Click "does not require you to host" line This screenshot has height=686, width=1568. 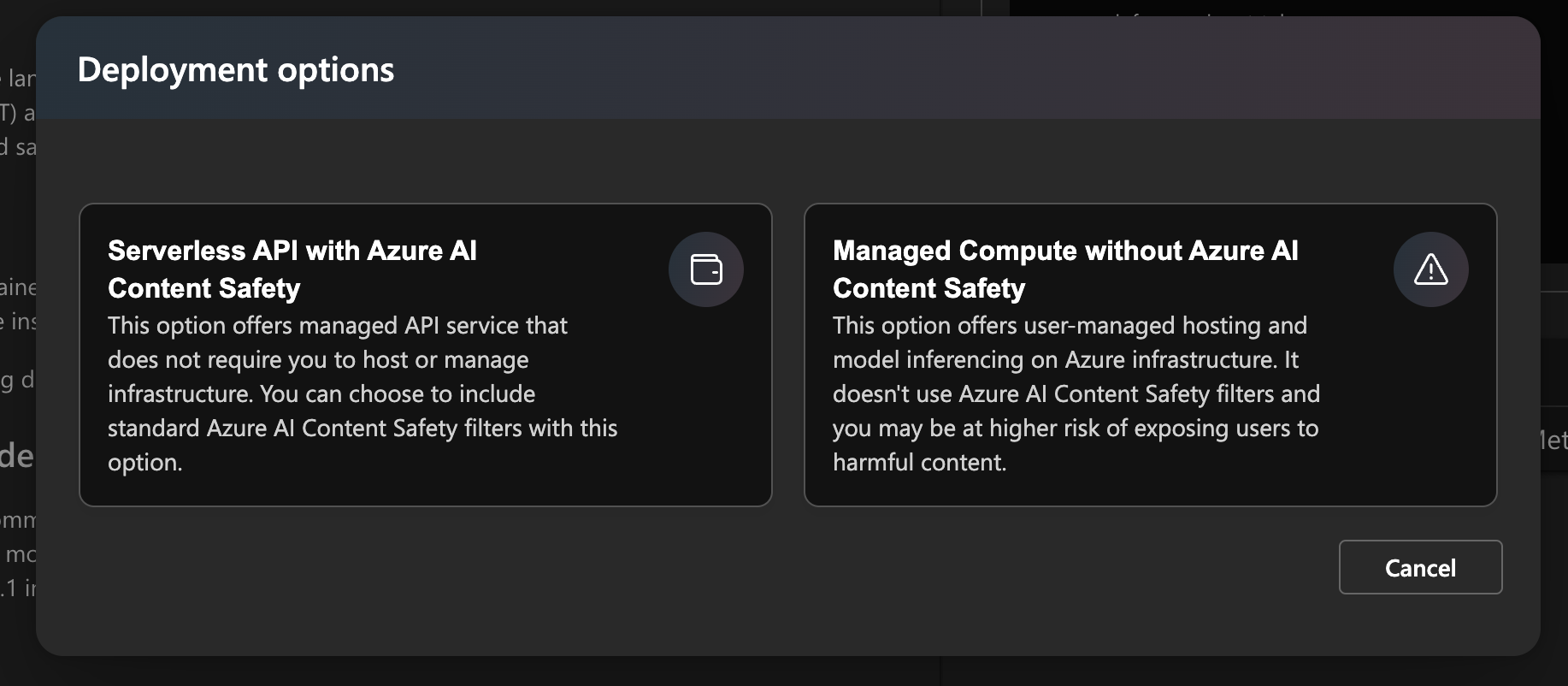click(318, 360)
